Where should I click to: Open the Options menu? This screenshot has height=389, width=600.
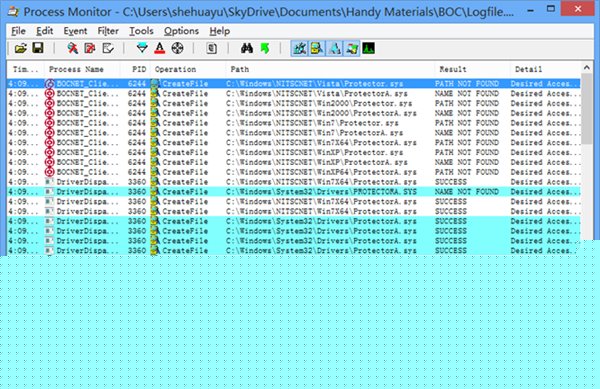(181, 31)
